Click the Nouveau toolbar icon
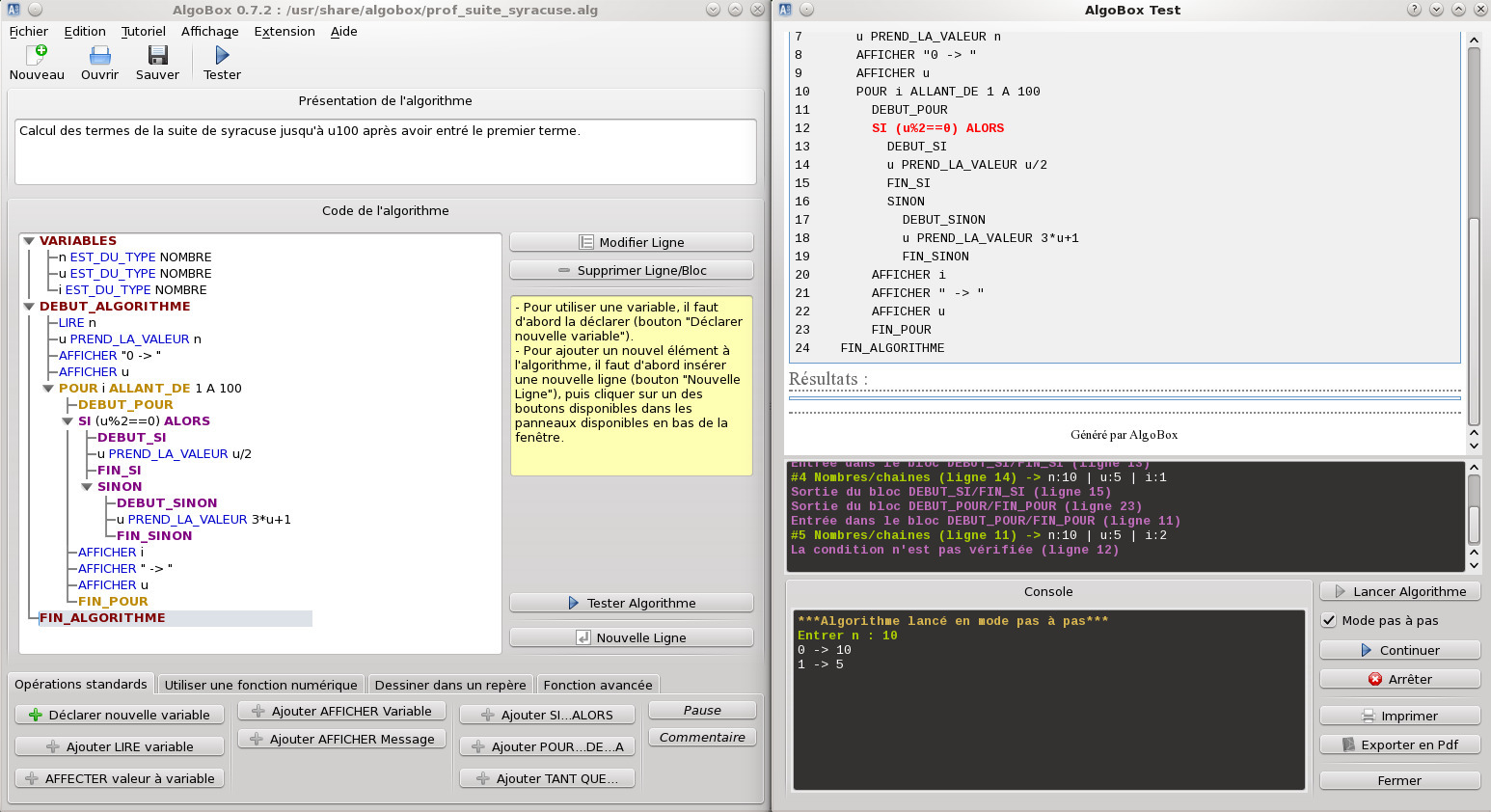This screenshot has width=1491, height=812. point(37,55)
